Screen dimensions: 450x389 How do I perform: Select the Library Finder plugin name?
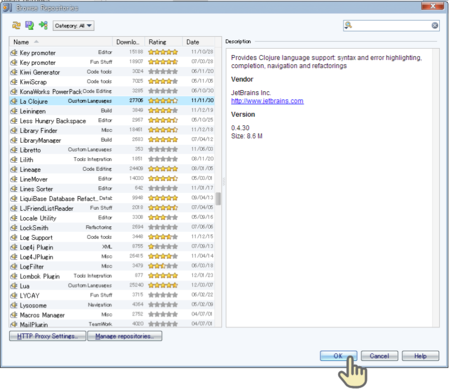click(x=38, y=130)
